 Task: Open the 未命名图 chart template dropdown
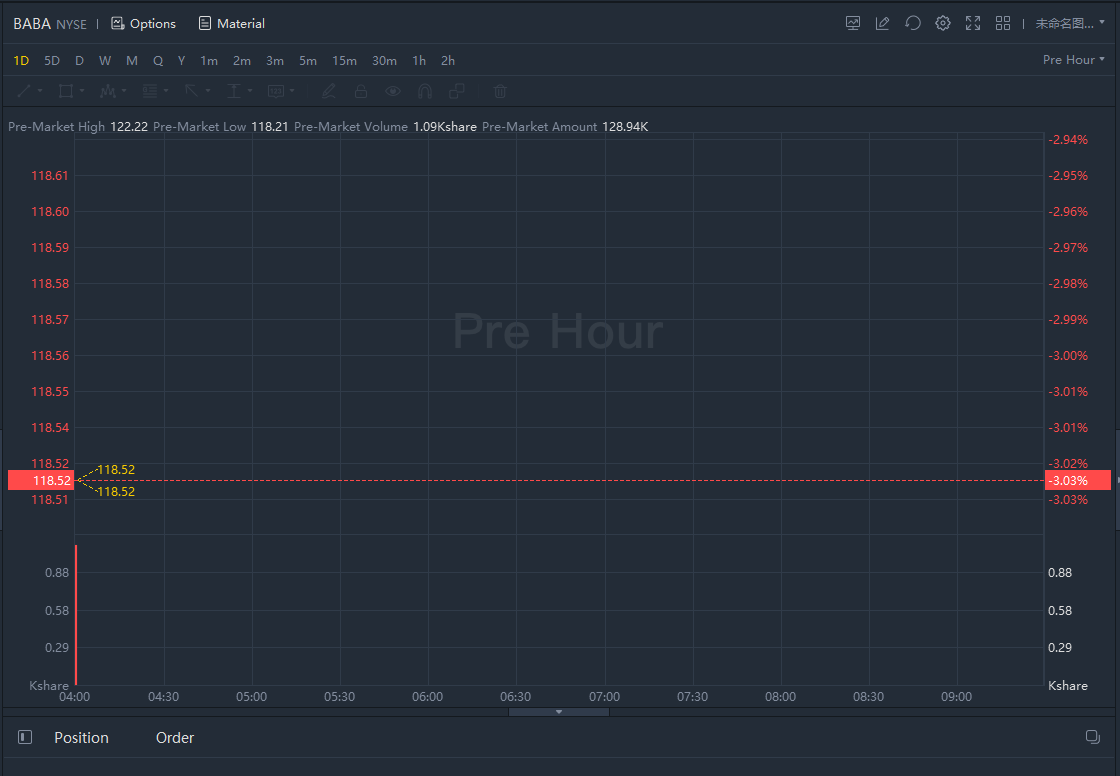1070,23
